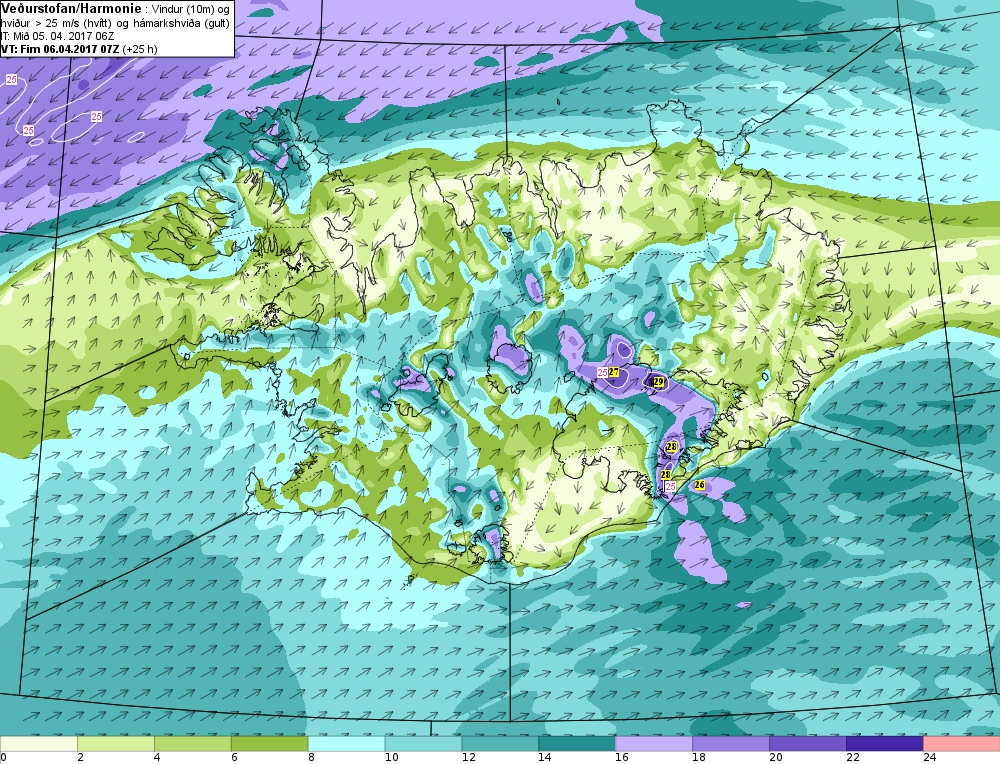This screenshot has width=1000, height=764.
Task: Click the pink above-24 m/s legend swatch
Action: pyautogui.click(x=961, y=744)
